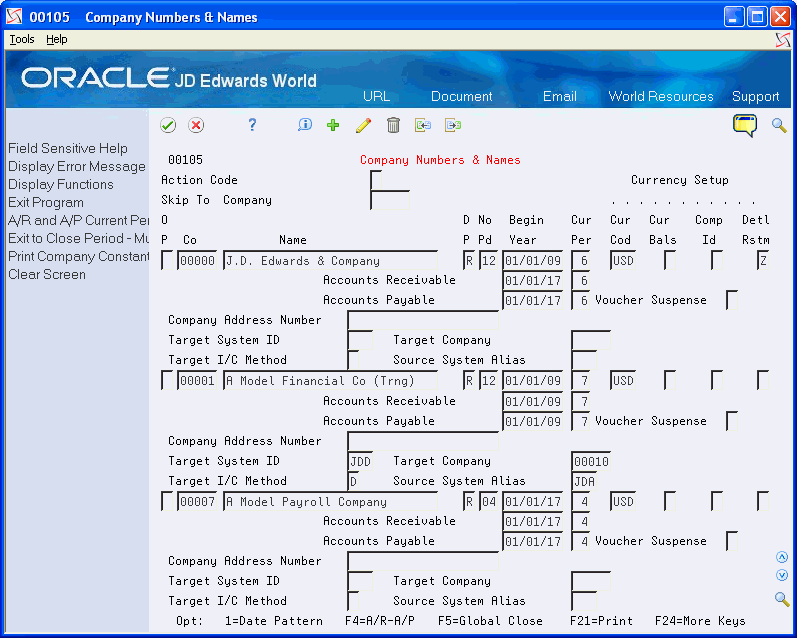Click the F5=Global Close function key text
Viewport: 797px width, 638px height.
coord(490,621)
